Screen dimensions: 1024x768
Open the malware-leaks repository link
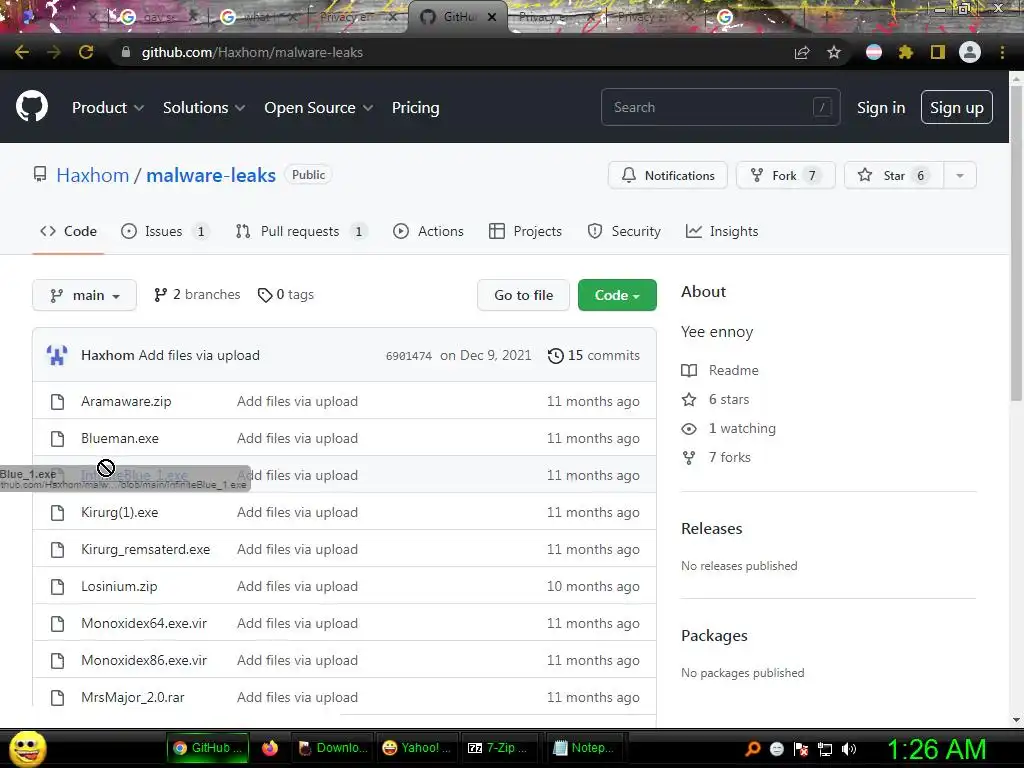[x=211, y=175]
